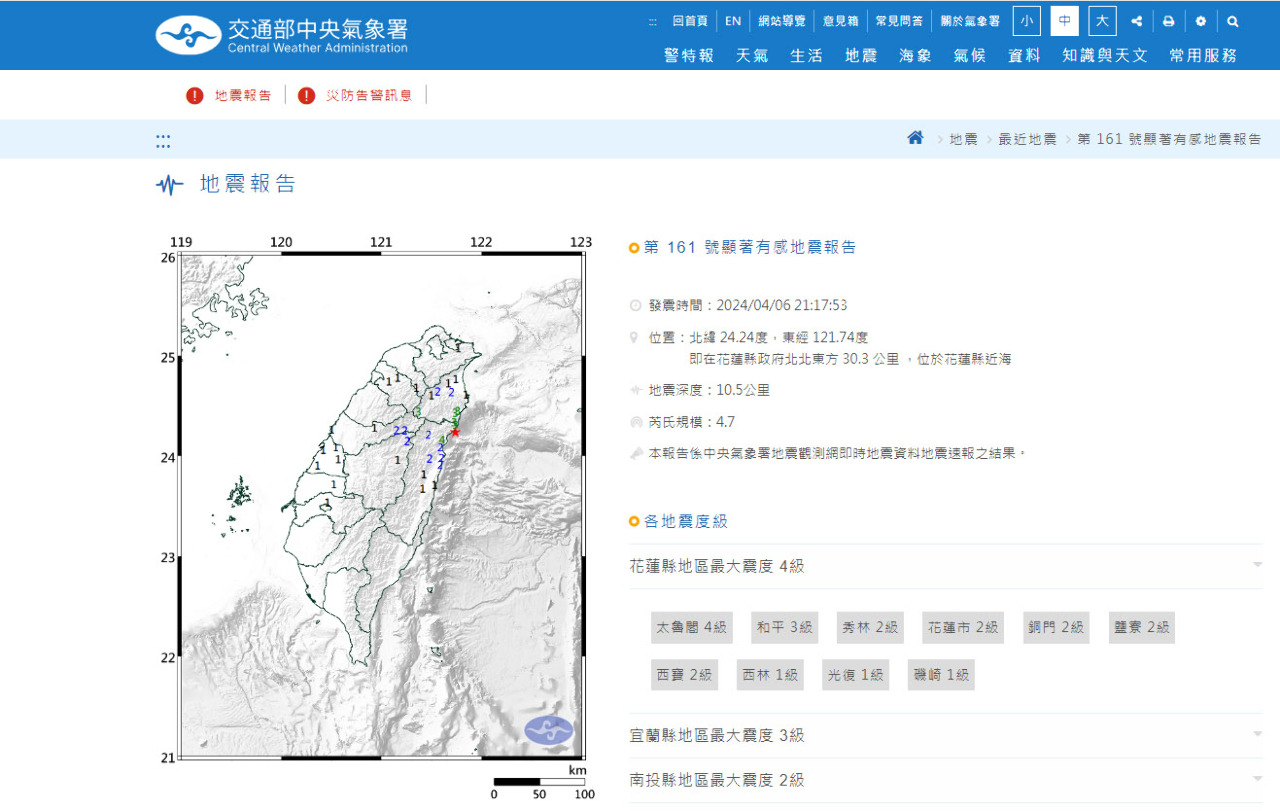This screenshot has width=1280, height=811.
Task: Click the 西林 1級 station tag
Action: [770, 674]
